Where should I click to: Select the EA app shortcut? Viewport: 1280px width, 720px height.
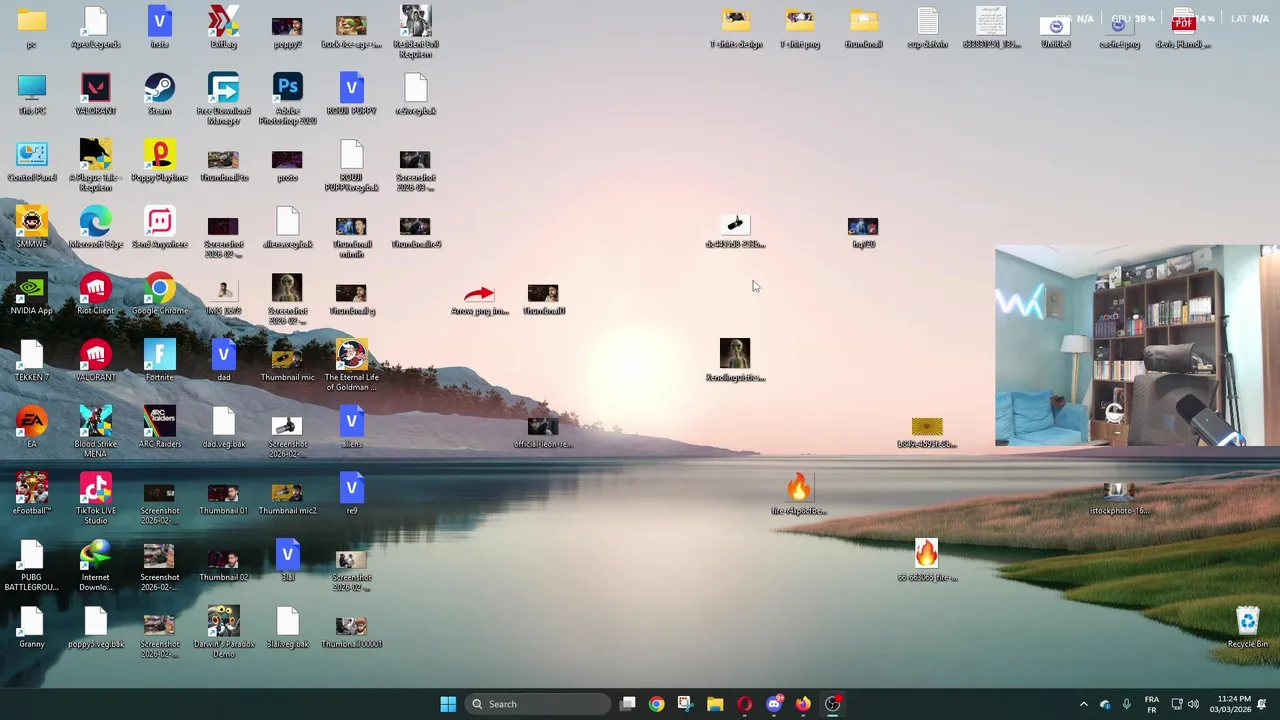[x=32, y=428]
